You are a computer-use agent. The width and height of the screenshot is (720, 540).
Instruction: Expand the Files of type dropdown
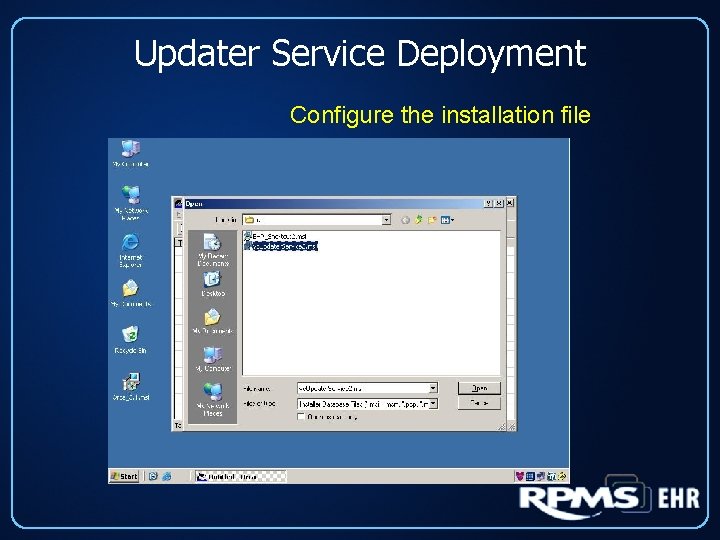tap(433, 404)
